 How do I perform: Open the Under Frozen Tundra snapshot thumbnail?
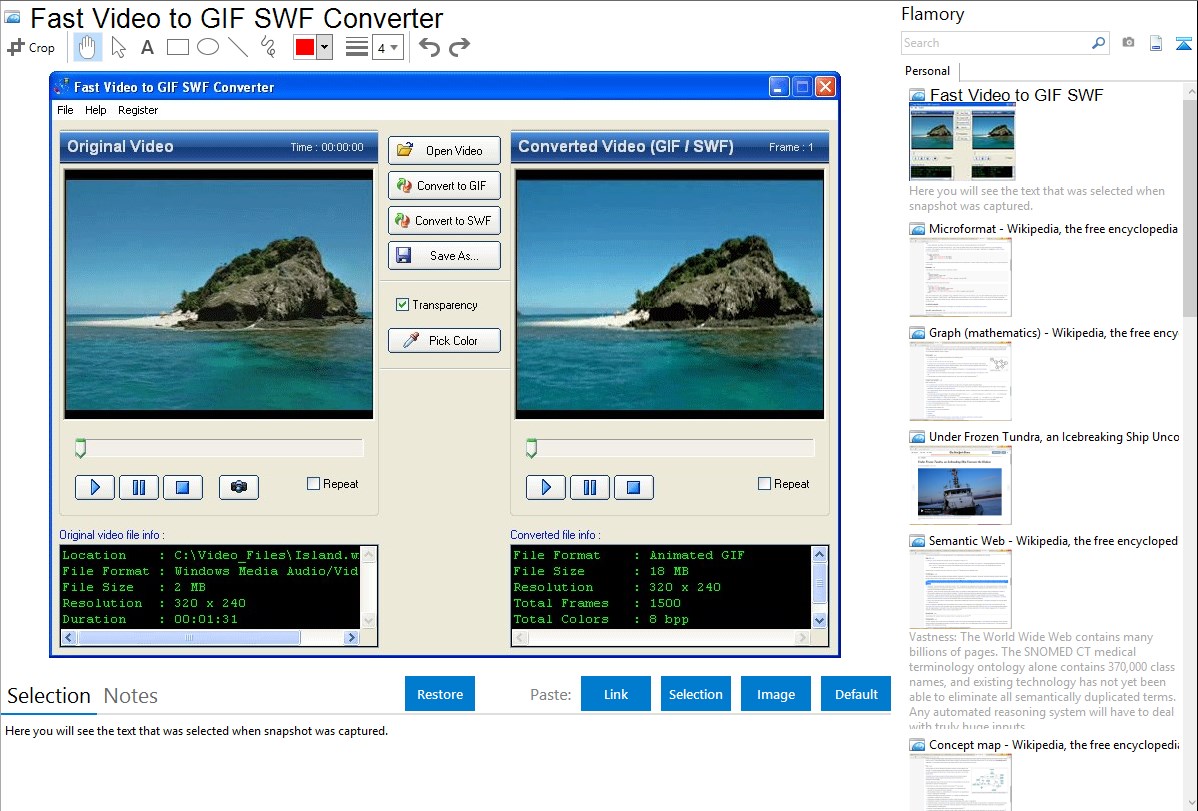(x=960, y=485)
